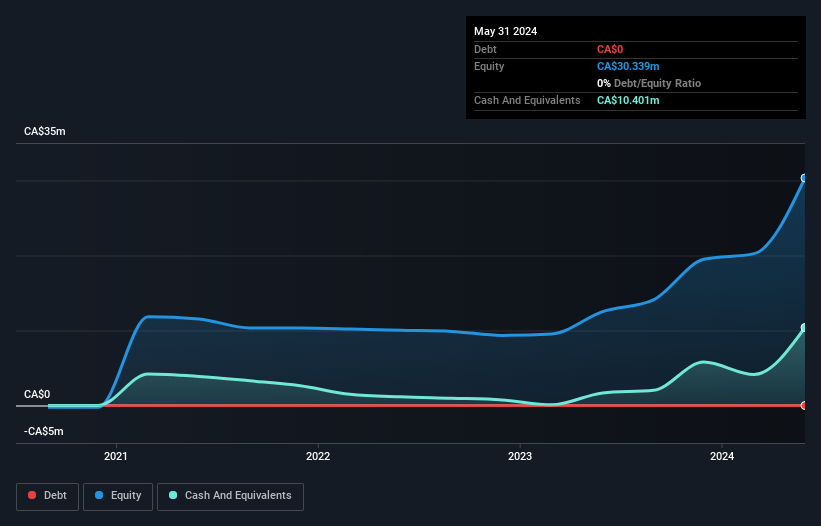Select the red Debt endpoint marker on chart
821x526 pixels.
804,405
